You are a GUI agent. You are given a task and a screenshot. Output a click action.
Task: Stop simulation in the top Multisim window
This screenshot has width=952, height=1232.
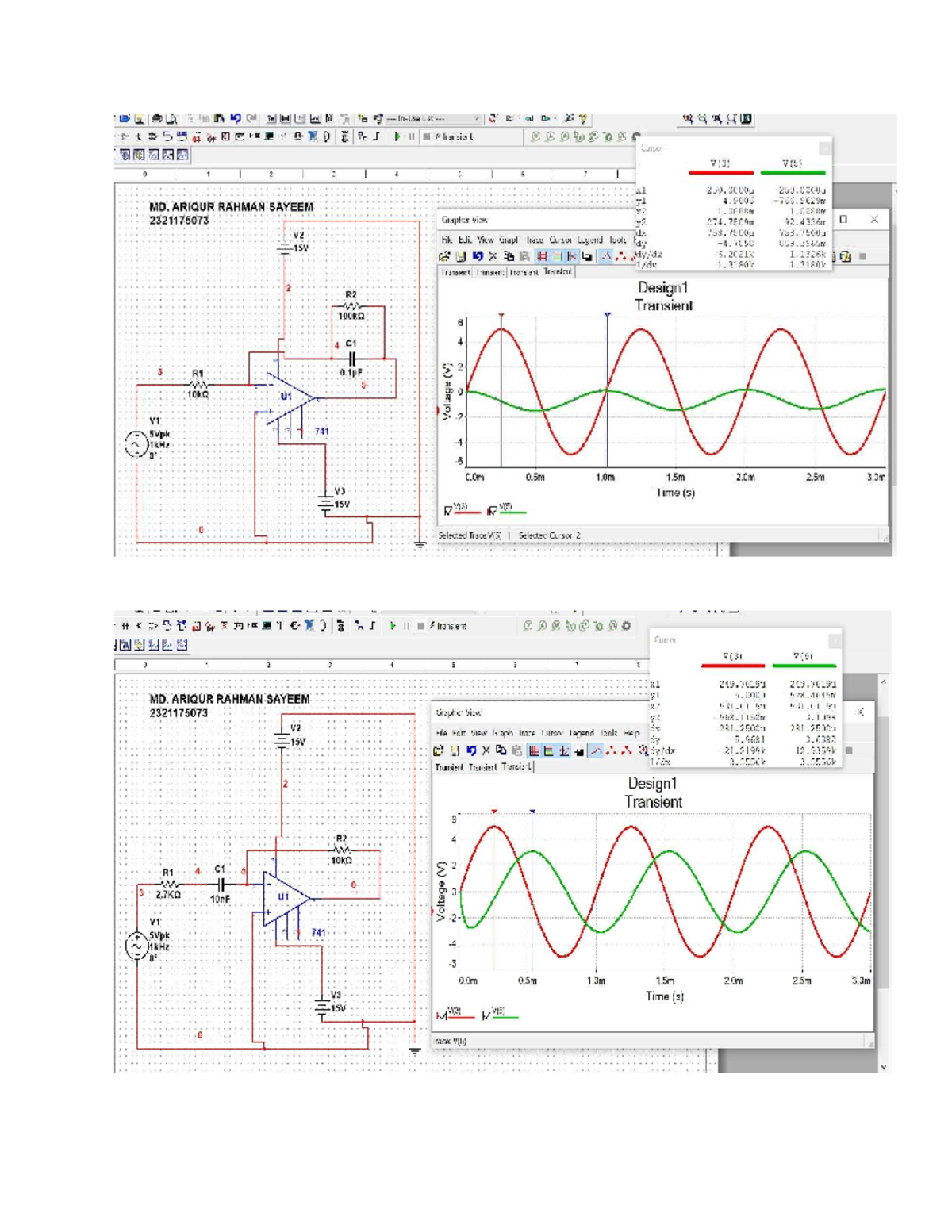[426, 136]
